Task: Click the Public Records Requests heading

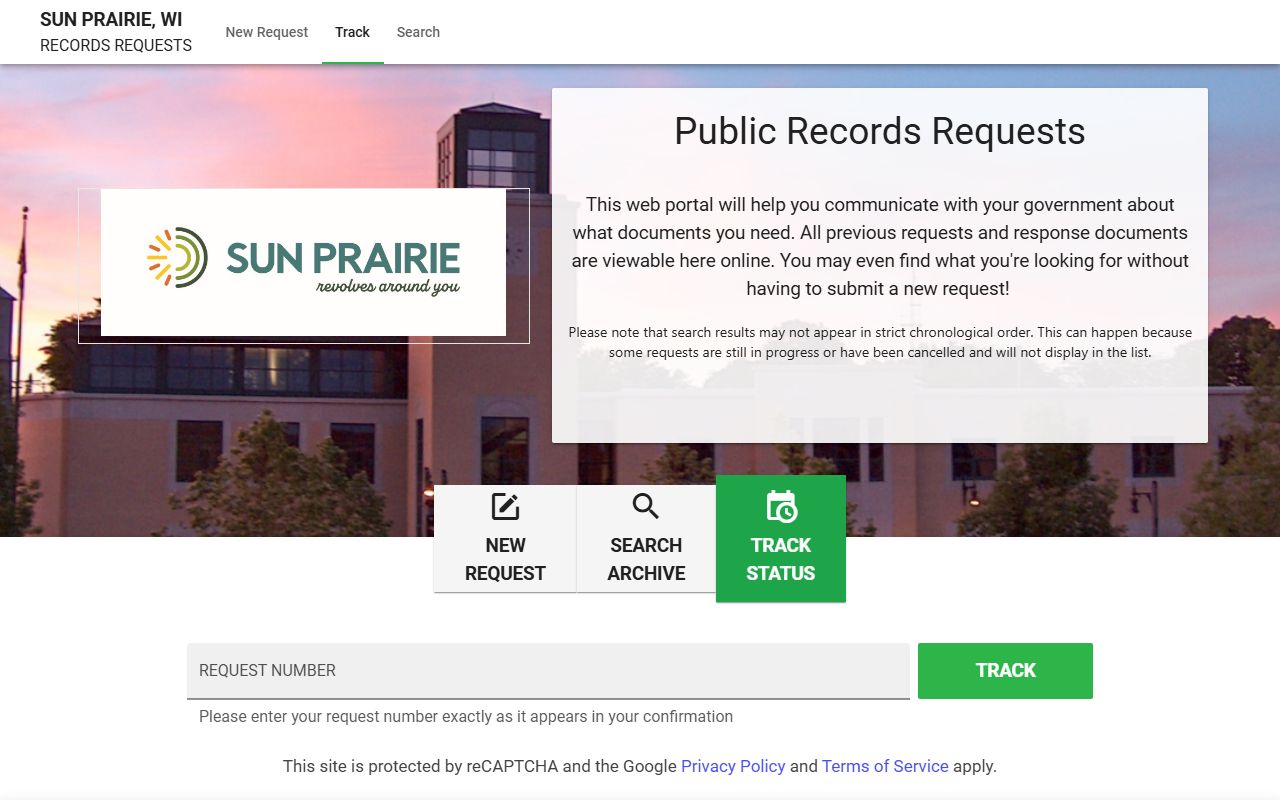Action: [x=880, y=131]
